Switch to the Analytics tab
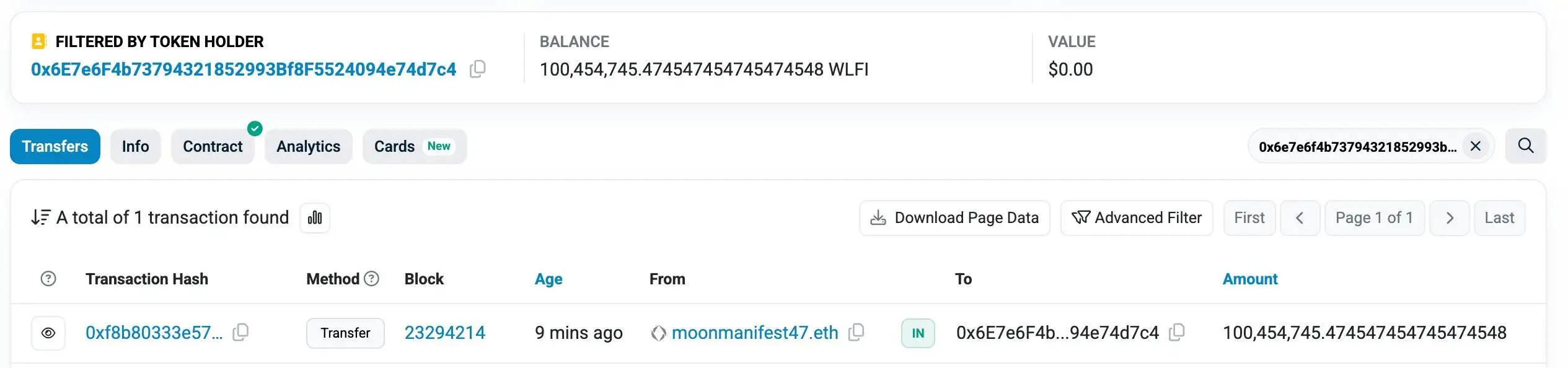This screenshot has width=1568, height=368. coord(308,146)
